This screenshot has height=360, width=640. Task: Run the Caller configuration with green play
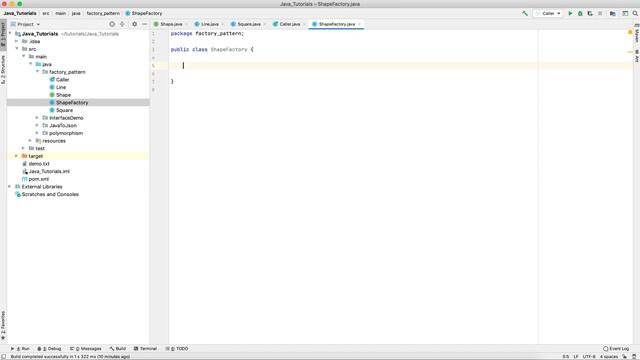click(x=570, y=13)
